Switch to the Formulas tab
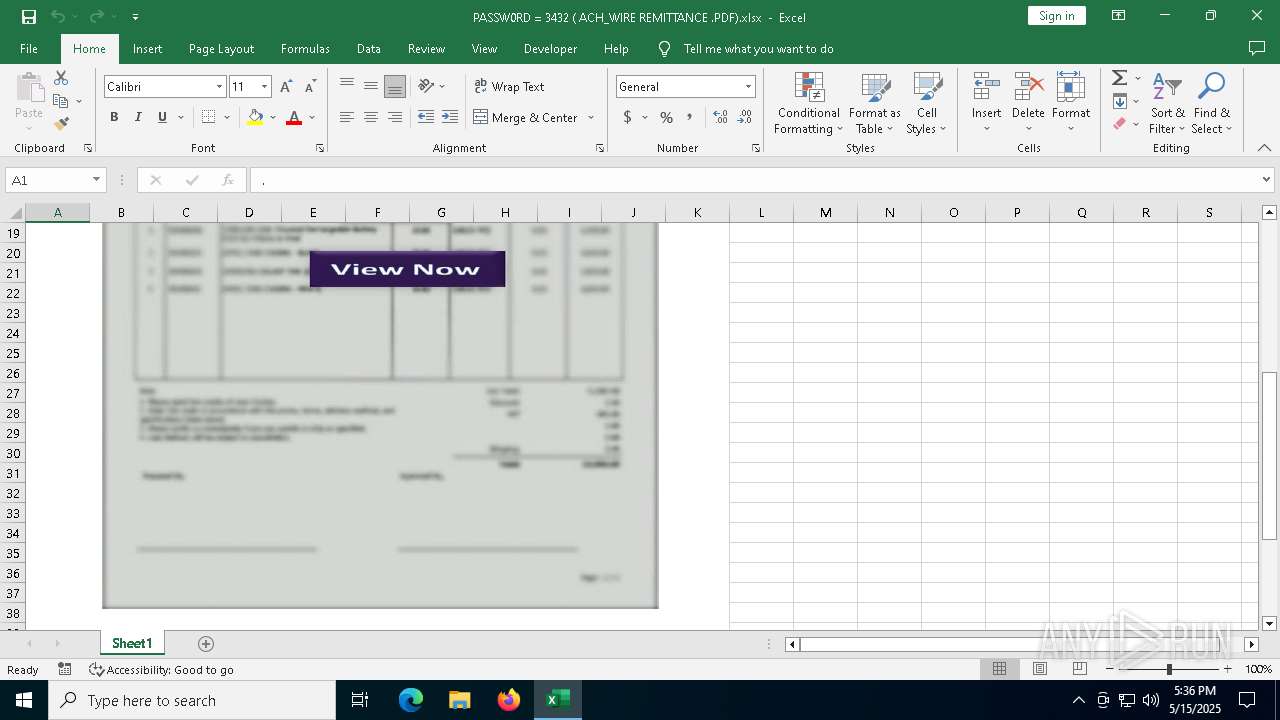The height and width of the screenshot is (720, 1280). click(x=305, y=48)
